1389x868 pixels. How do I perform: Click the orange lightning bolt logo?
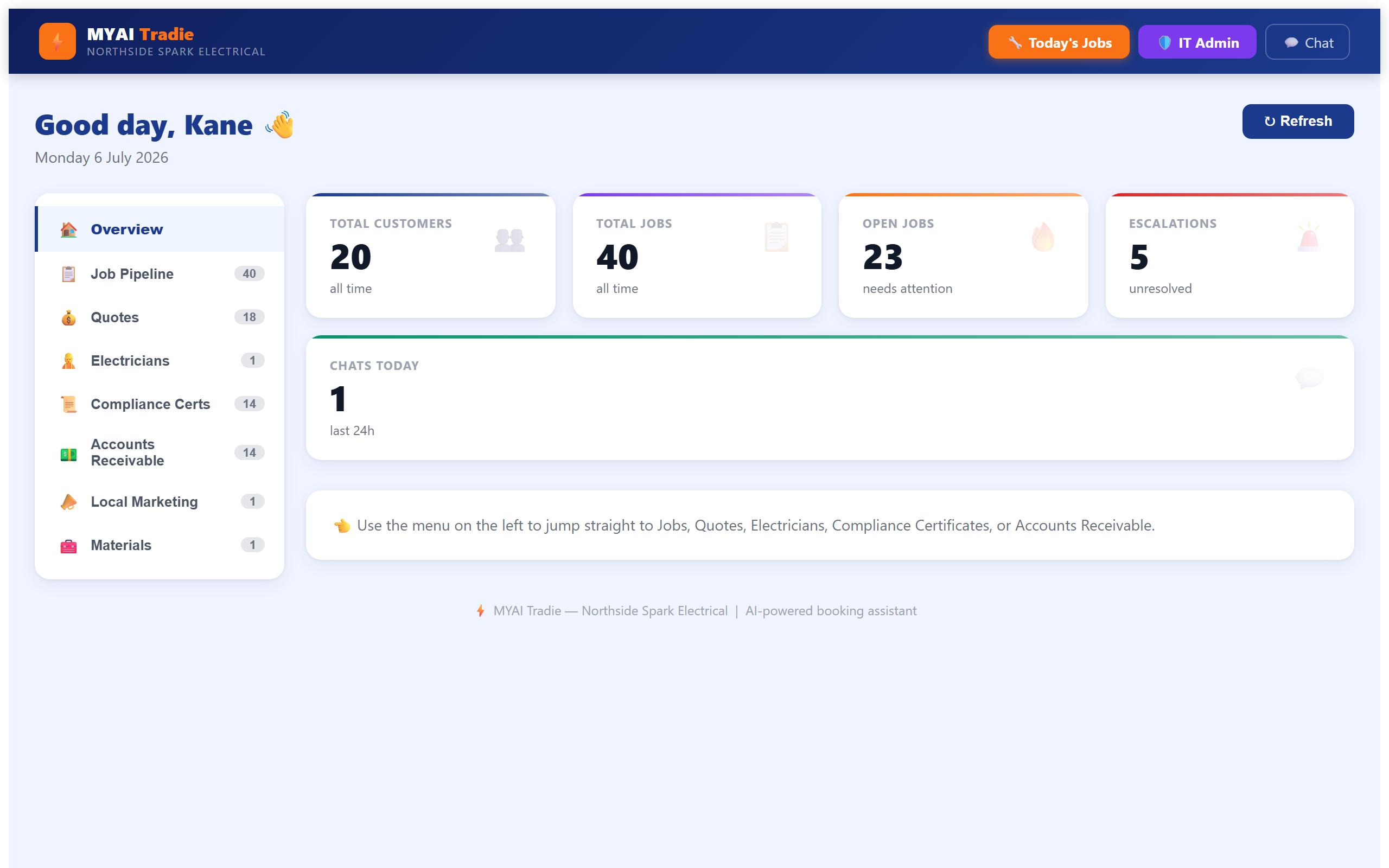[57, 41]
